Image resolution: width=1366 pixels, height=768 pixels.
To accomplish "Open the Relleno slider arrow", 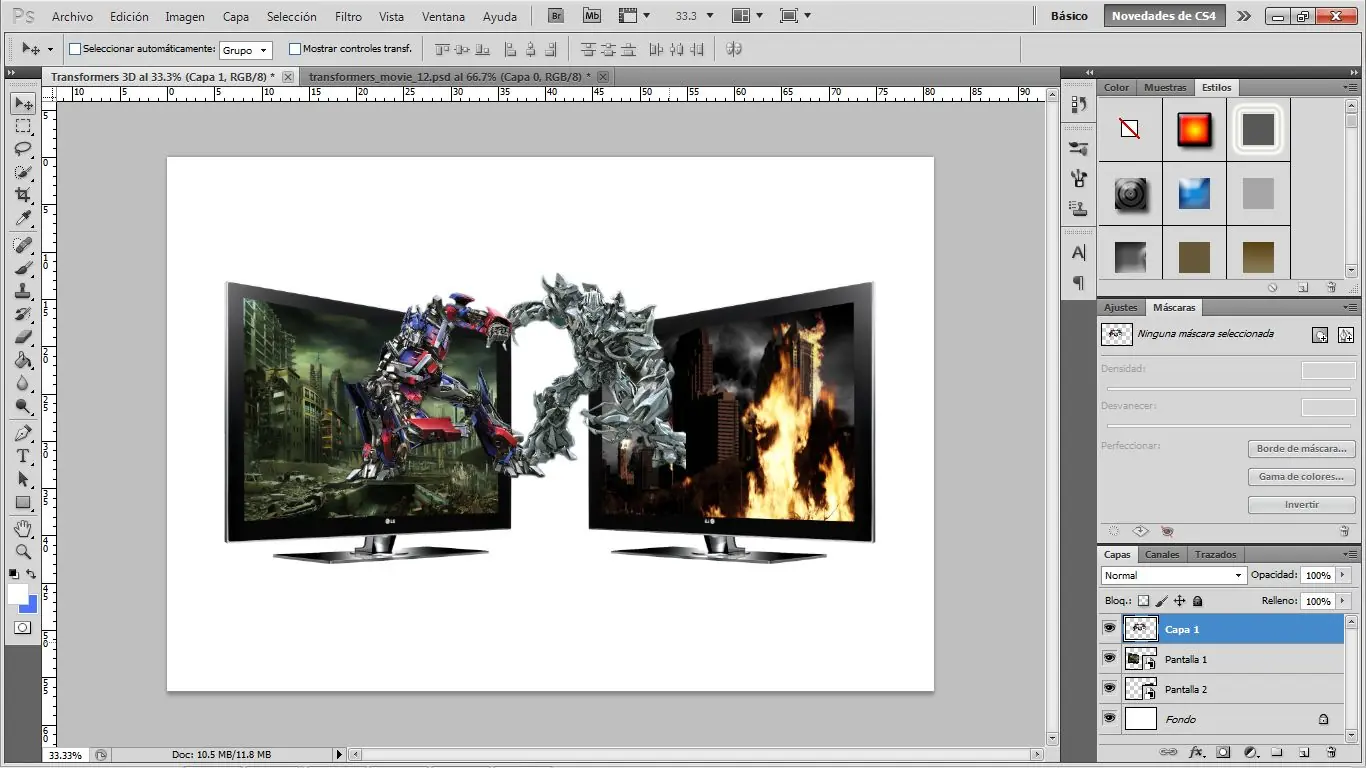I will 1341,602.
